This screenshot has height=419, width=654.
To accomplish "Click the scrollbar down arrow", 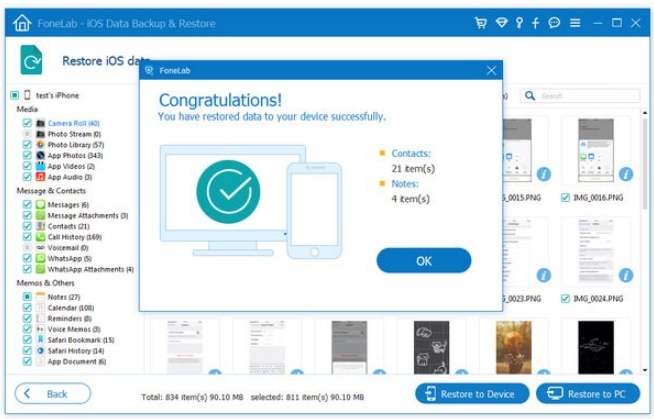I will tap(645, 369).
